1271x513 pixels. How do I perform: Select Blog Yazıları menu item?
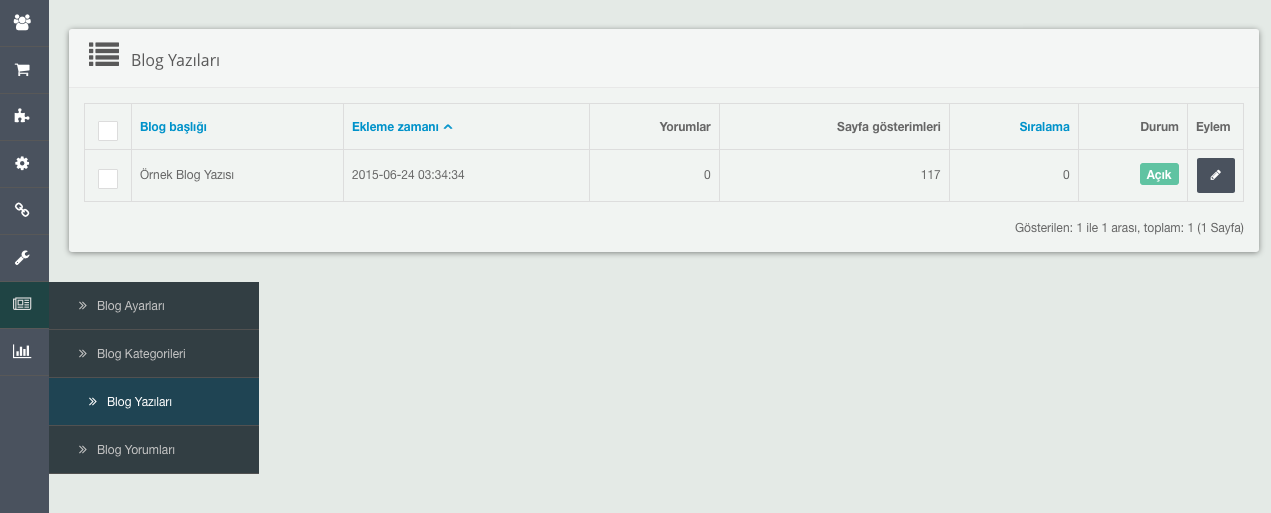tap(139, 402)
